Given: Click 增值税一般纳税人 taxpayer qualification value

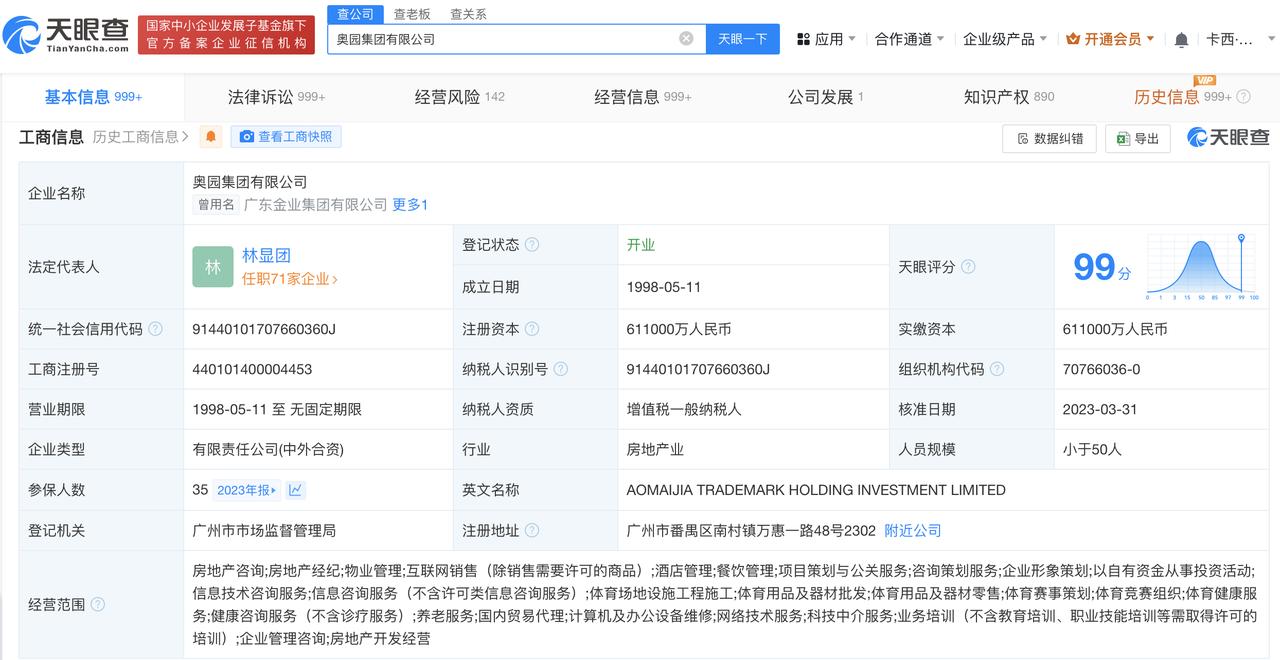Looking at the screenshot, I should [x=684, y=409].
